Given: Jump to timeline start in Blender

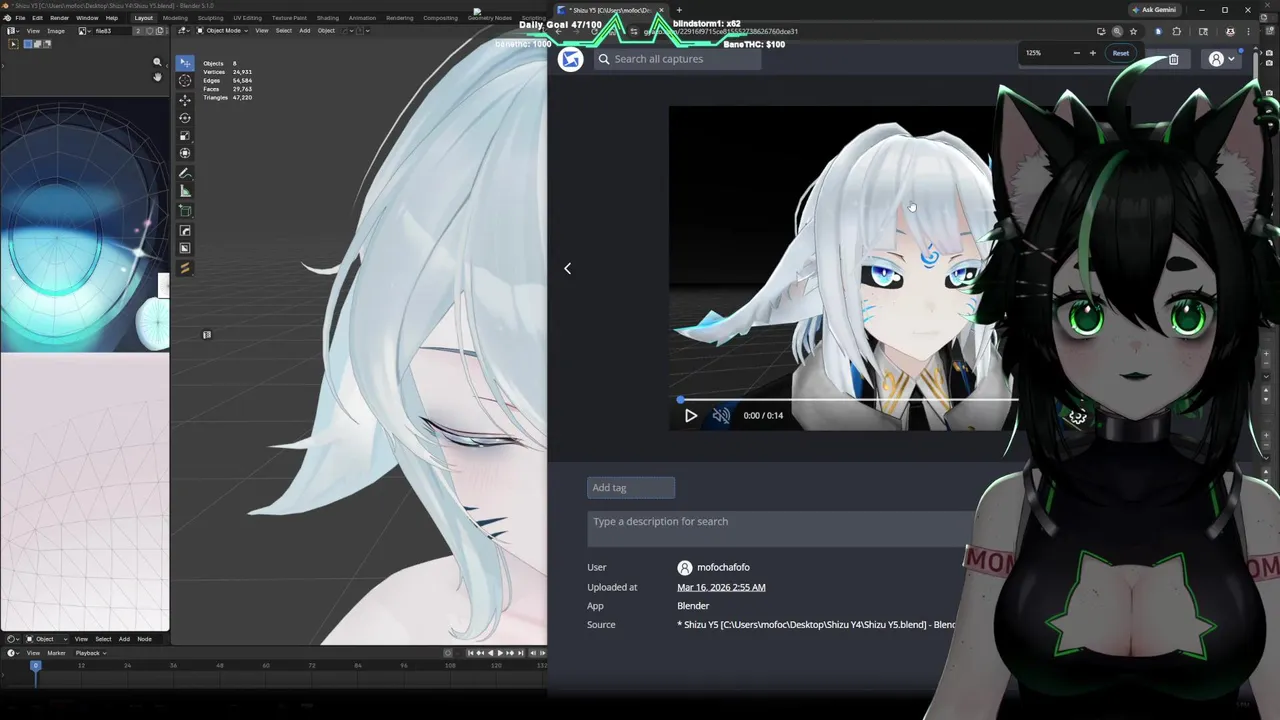Looking at the screenshot, I should point(470,653).
